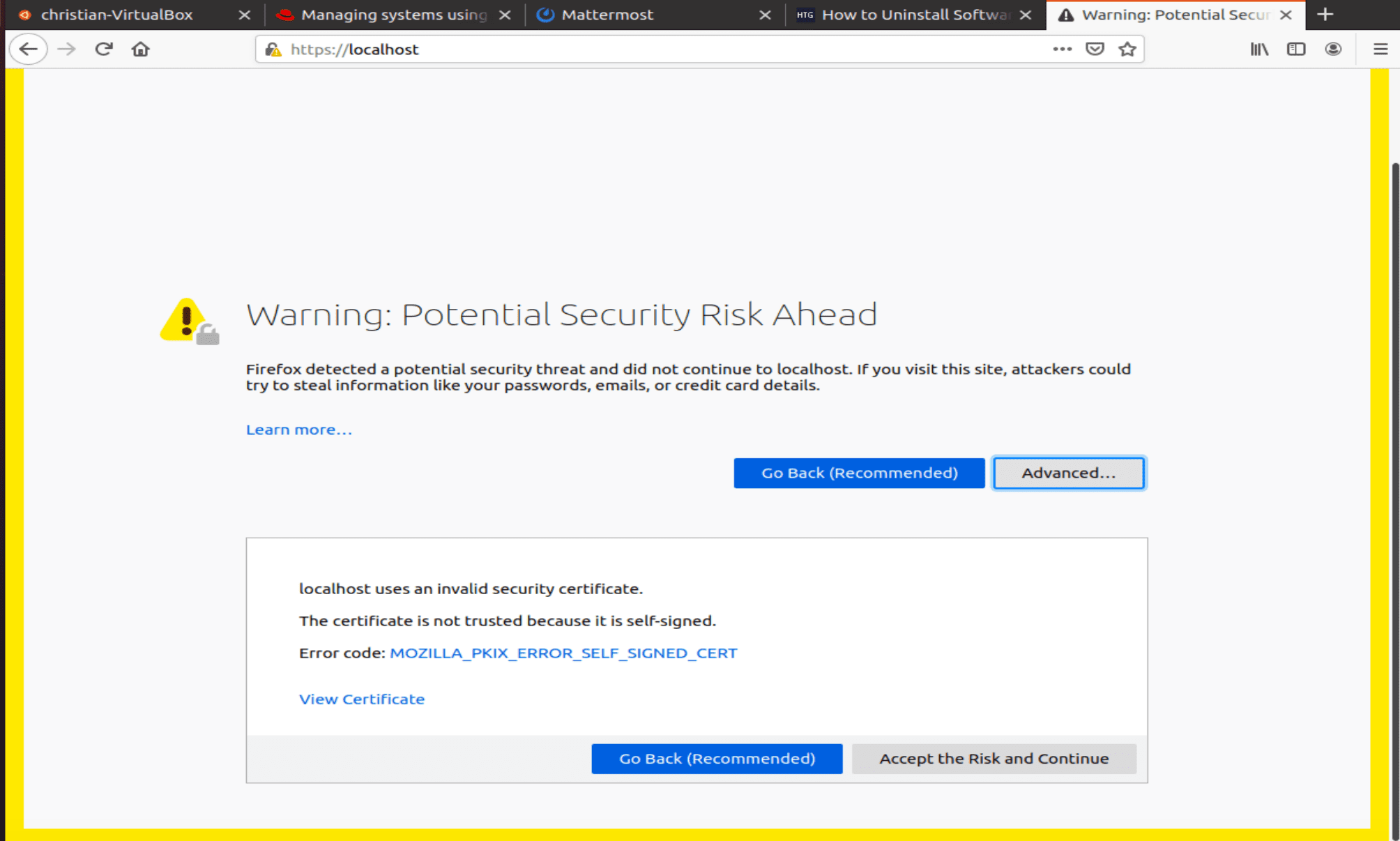The image size is (1400, 841).
Task: Save page to Pocket icon
Action: click(x=1095, y=50)
